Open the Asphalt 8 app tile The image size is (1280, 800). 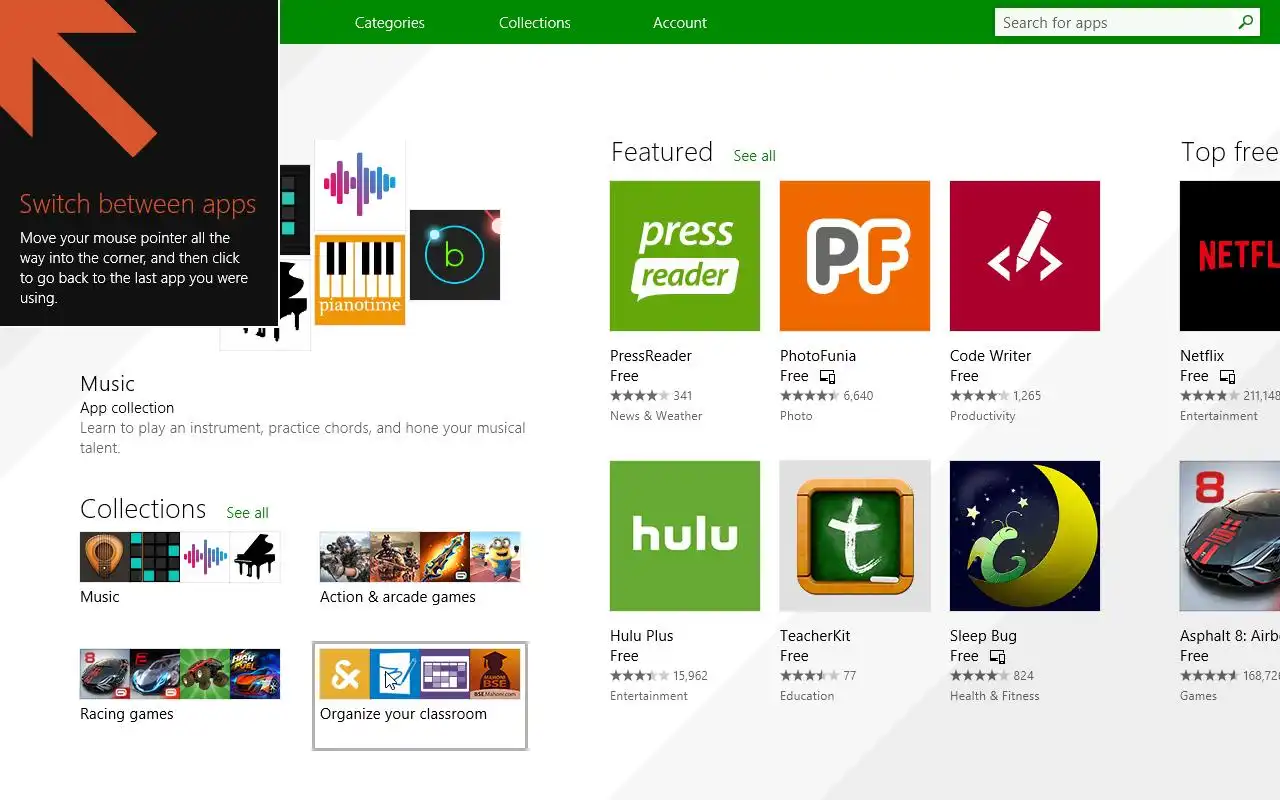tap(1230, 536)
